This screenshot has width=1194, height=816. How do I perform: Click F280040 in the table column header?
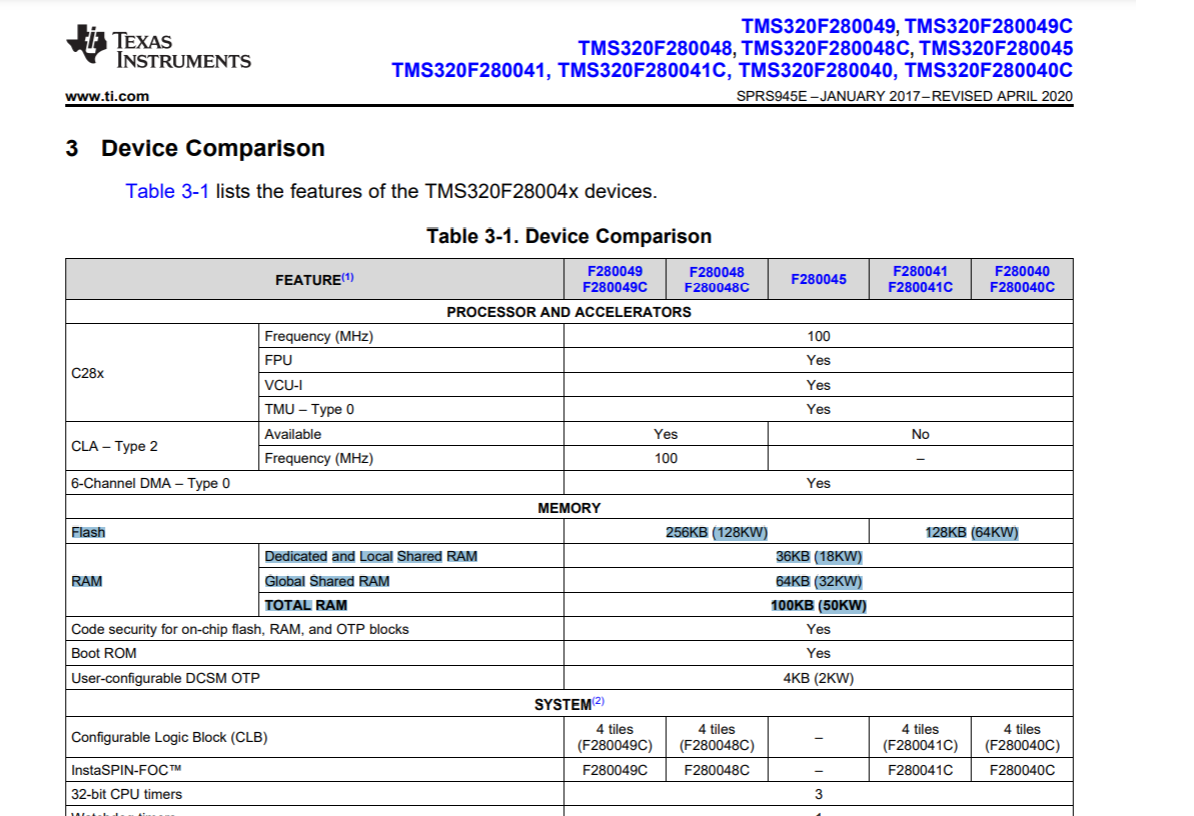coord(1022,271)
